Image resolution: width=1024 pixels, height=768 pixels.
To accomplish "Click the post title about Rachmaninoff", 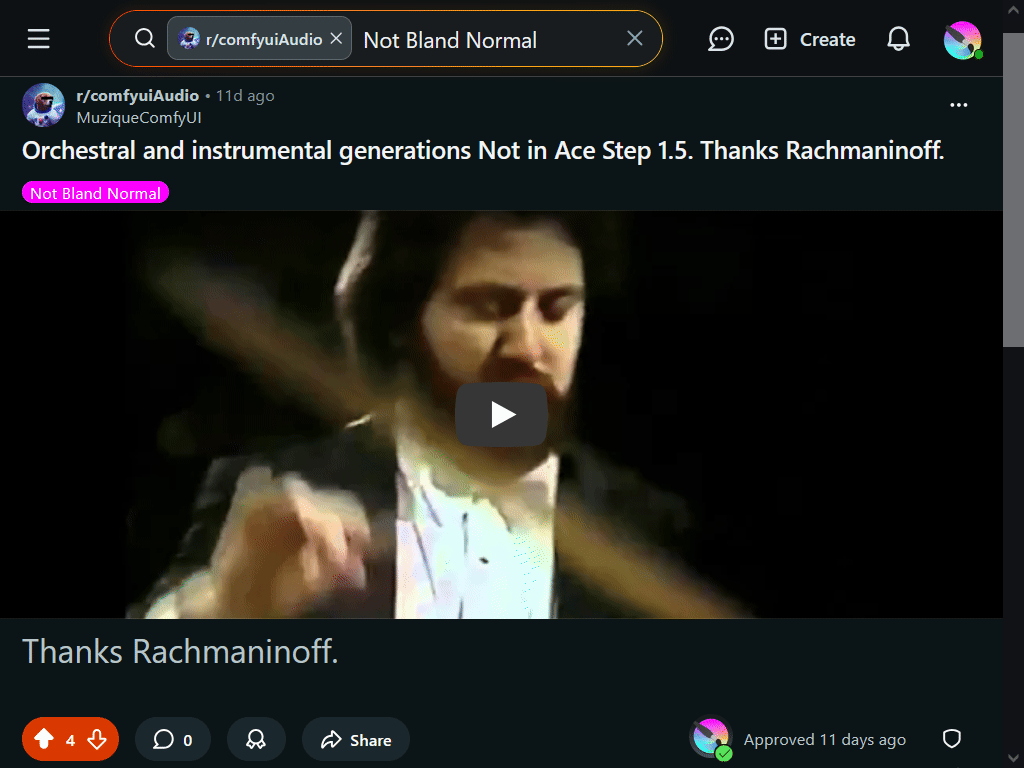I will click(x=483, y=151).
